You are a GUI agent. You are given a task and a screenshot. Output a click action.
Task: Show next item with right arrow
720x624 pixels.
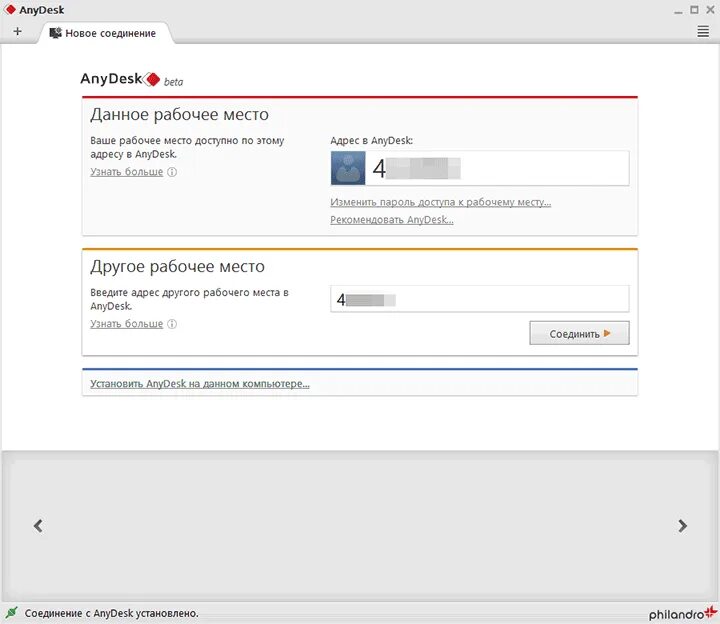pyautogui.click(x=682, y=526)
